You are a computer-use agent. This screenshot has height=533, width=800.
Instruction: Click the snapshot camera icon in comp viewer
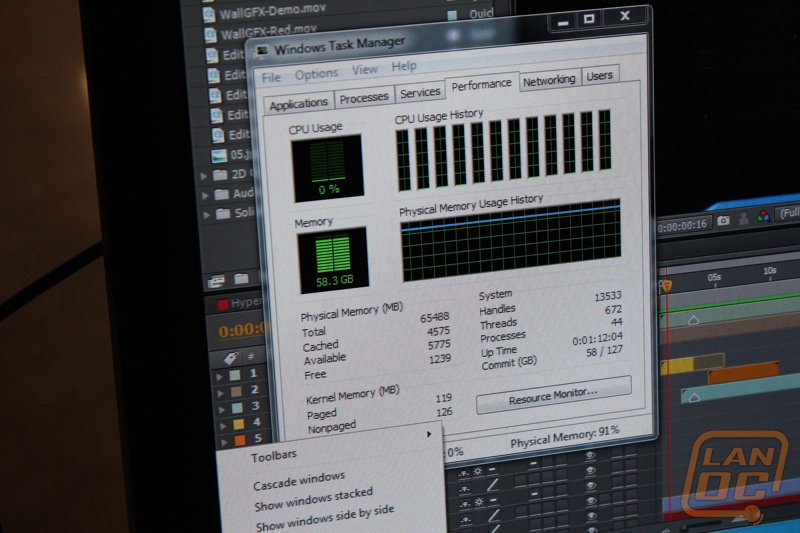pos(723,220)
